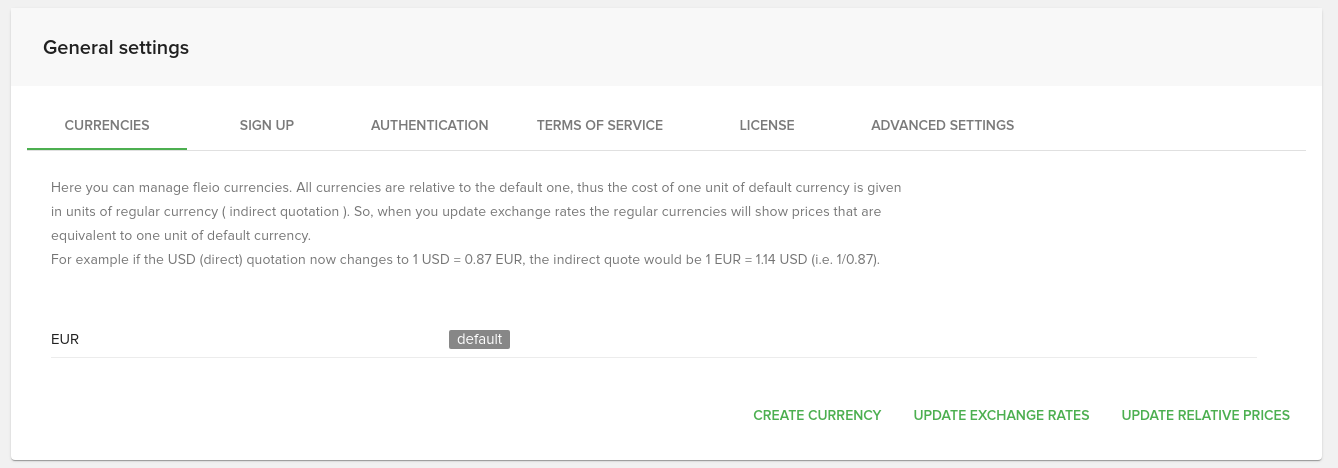Click the "indirect quotation" phrase in description
The image size is (1338, 468).
[x=285, y=211]
